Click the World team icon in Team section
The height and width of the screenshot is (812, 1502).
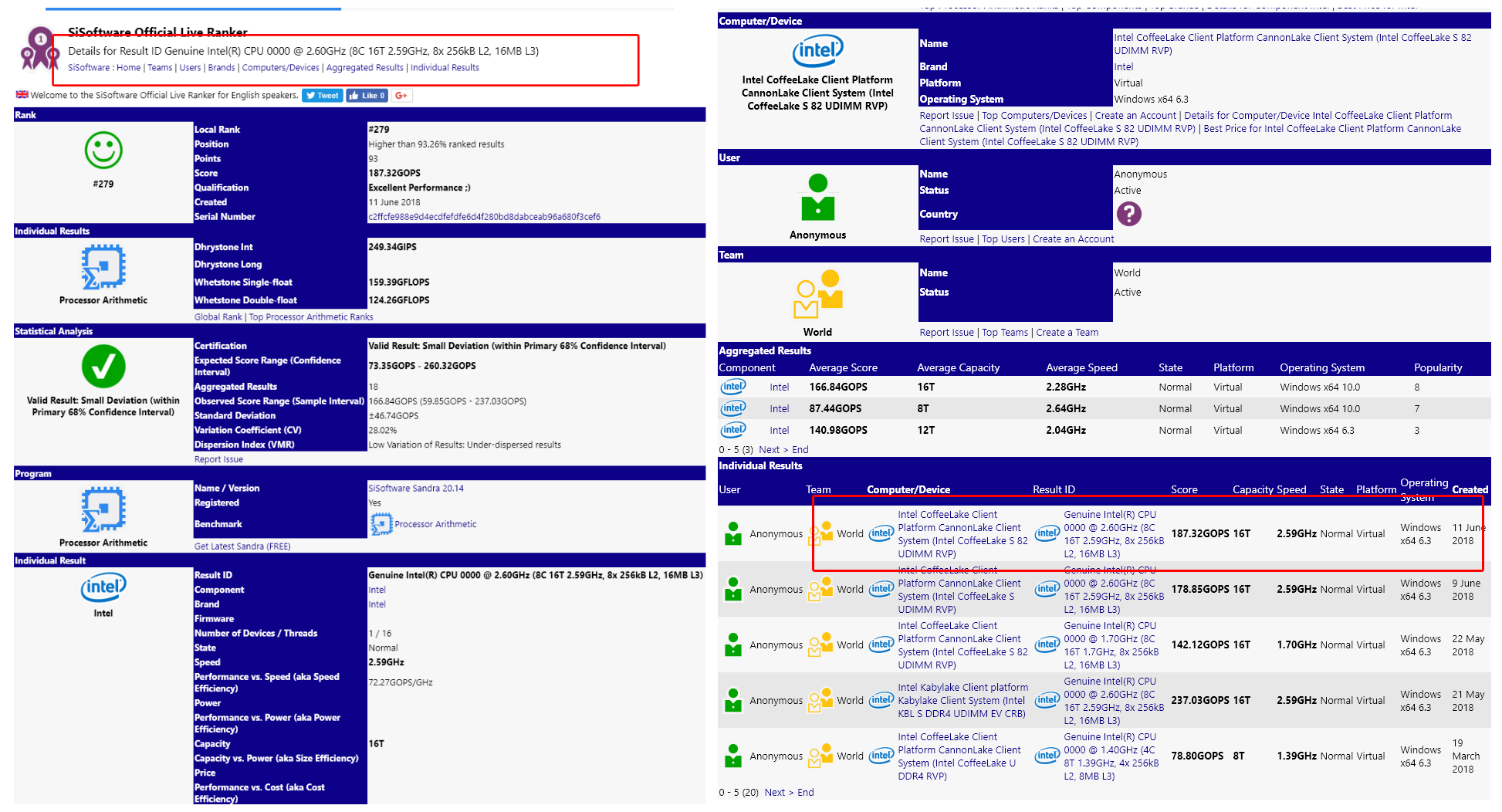click(x=817, y=293)
